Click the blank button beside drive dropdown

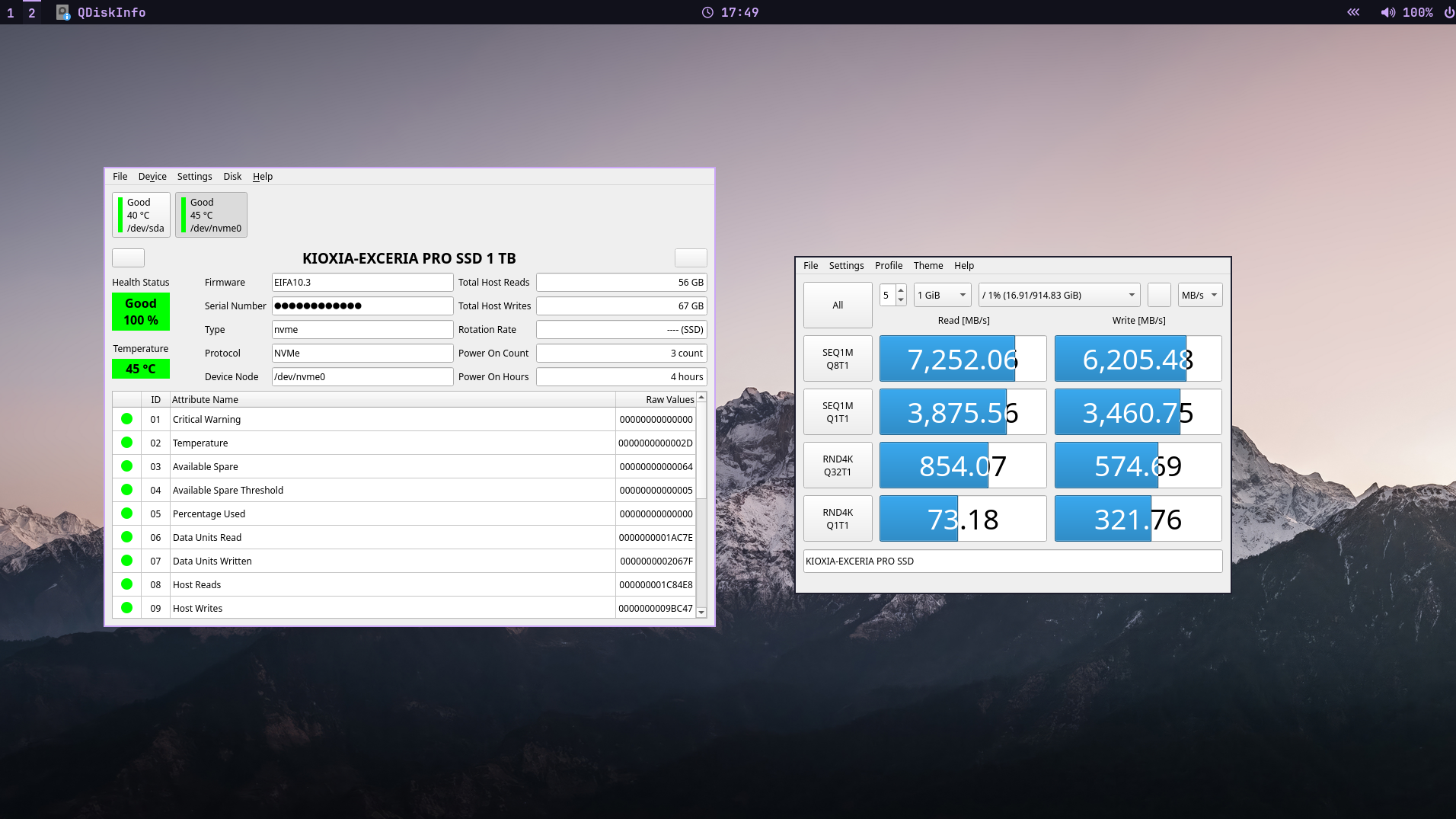click(1159, 295)
